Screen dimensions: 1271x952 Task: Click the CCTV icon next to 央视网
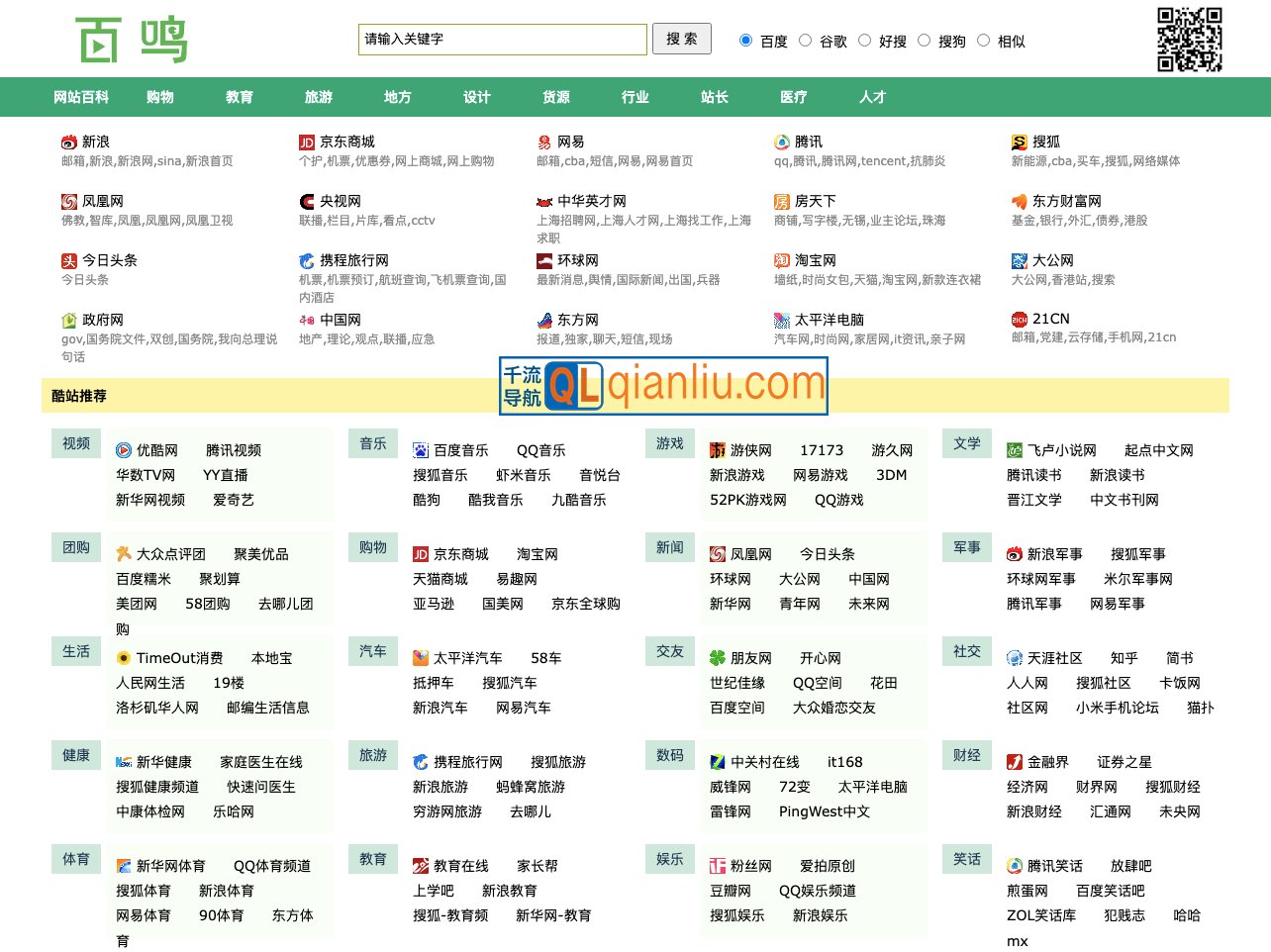307,200
